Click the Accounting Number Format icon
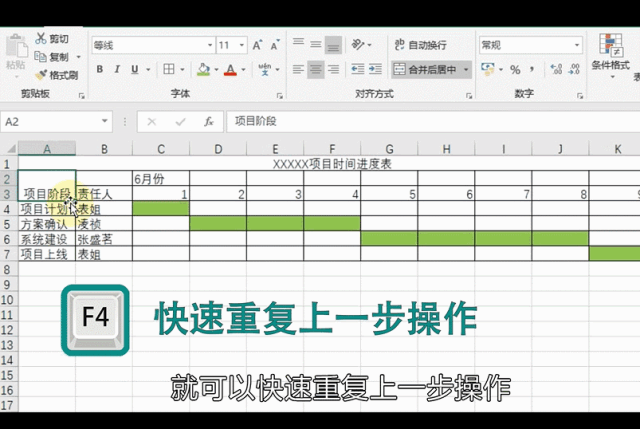The width and height of the screenshot is (640, 429). click(487, 69)
